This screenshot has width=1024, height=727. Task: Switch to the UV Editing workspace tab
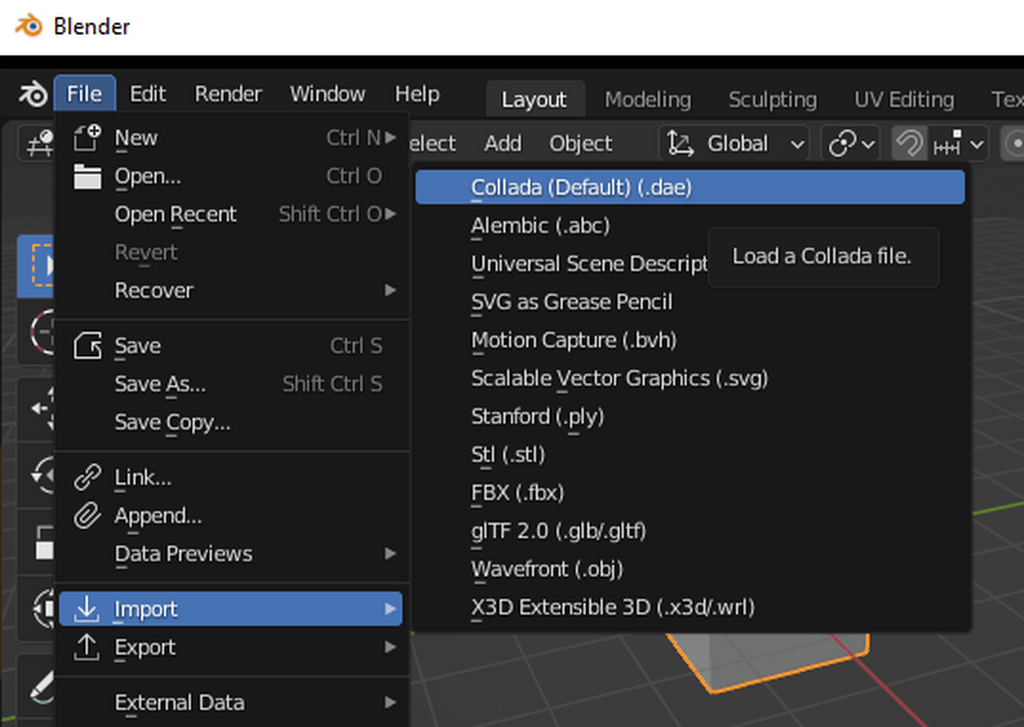(904, 99)
